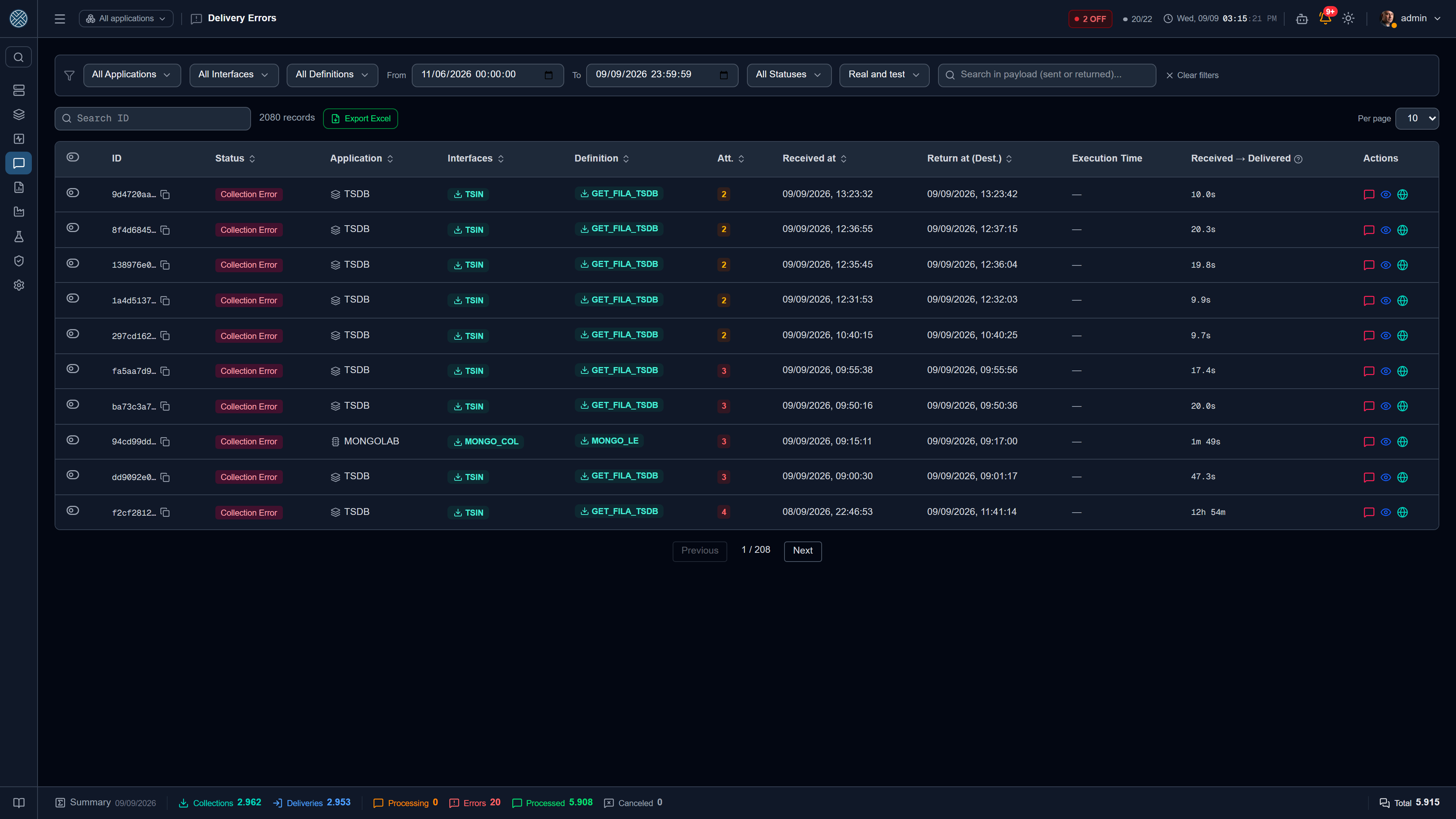The image size is (1456, 819).
Task: Focus the Search ID field
Action: (152, 119)
